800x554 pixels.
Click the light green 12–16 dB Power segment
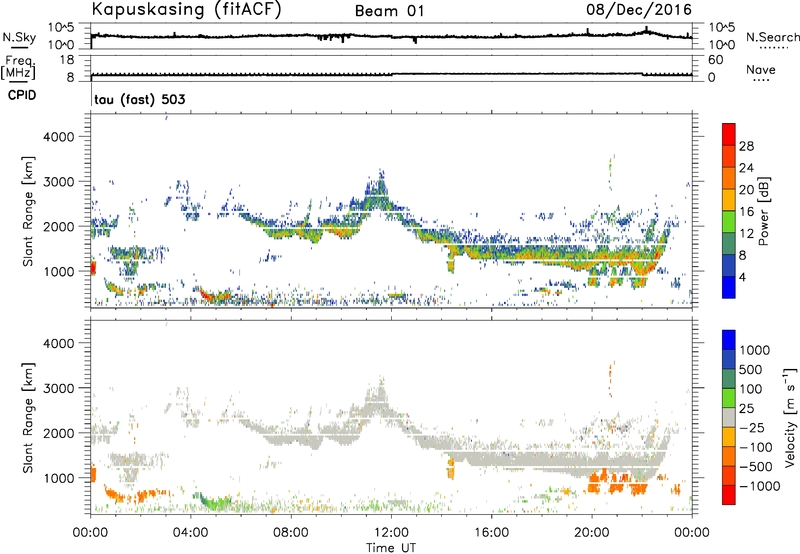tap(729, 222)
